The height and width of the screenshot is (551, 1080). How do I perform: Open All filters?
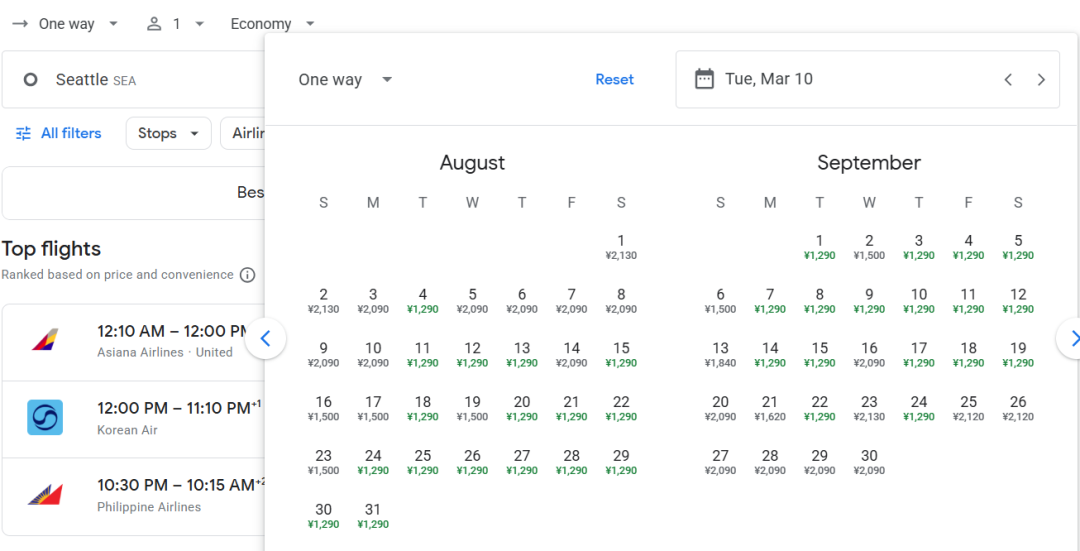[70, 133]
